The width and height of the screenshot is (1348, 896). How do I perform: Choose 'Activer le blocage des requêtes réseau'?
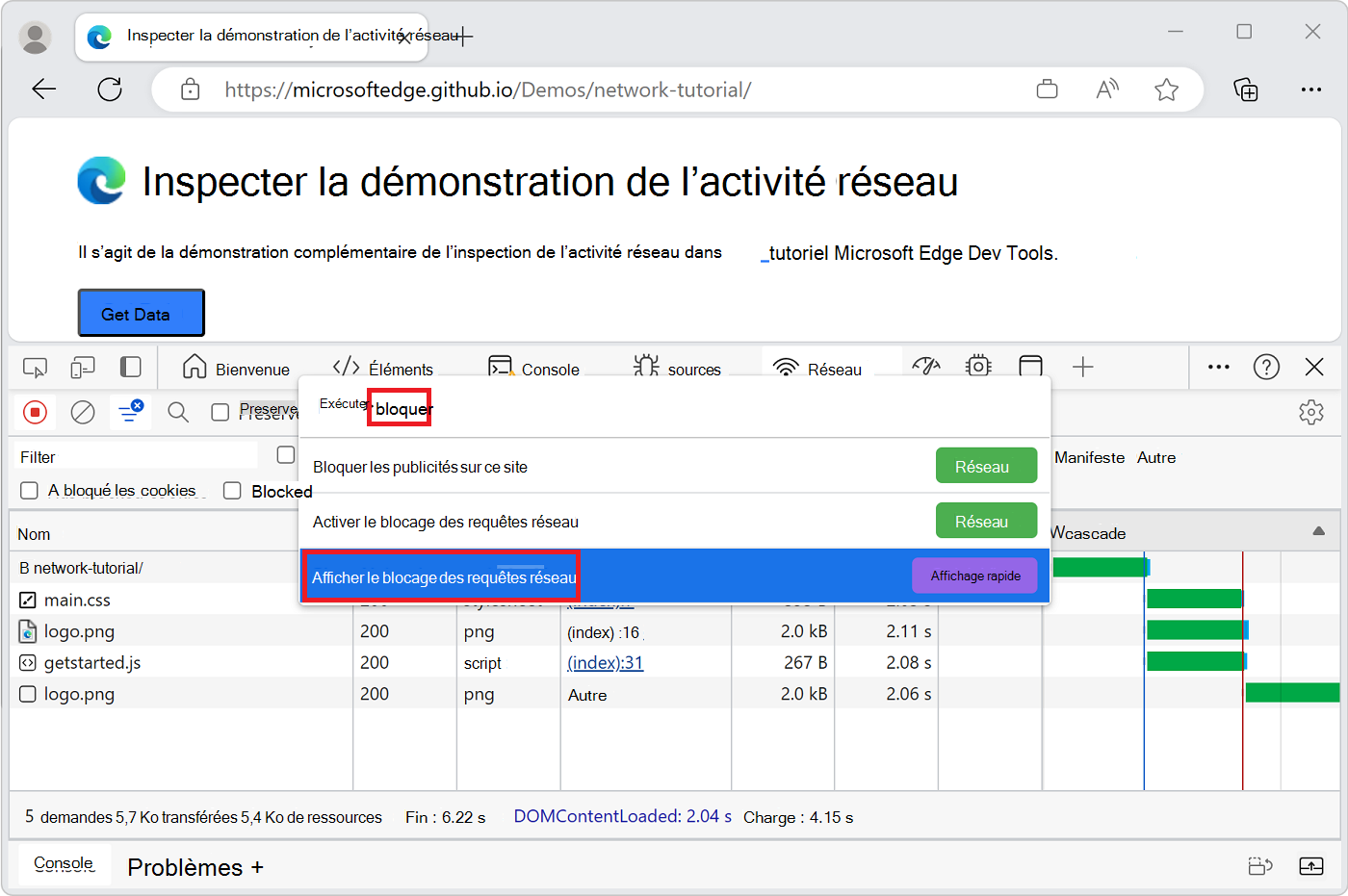(674, 521)
